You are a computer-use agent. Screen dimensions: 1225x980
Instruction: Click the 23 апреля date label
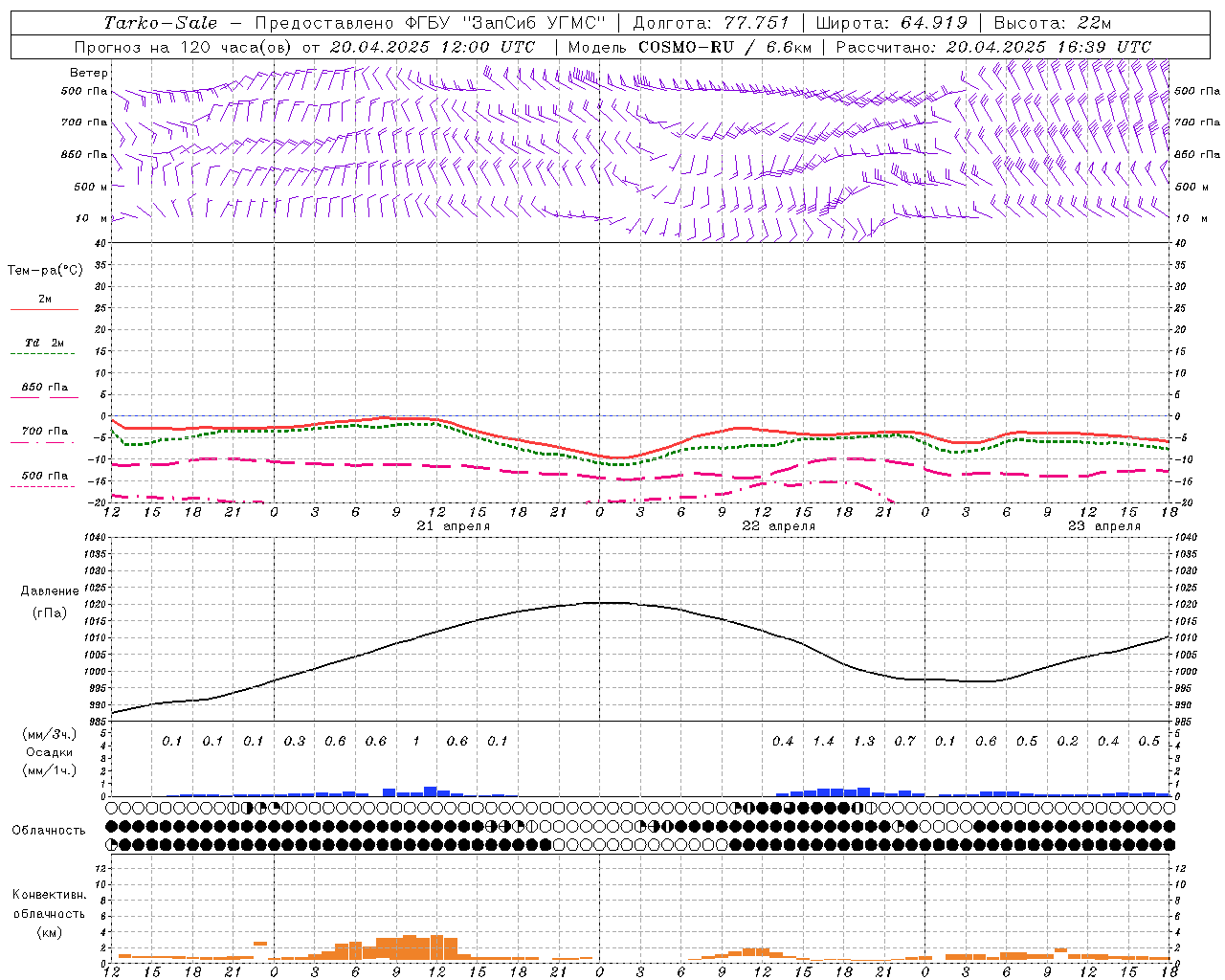(1104, 526)
